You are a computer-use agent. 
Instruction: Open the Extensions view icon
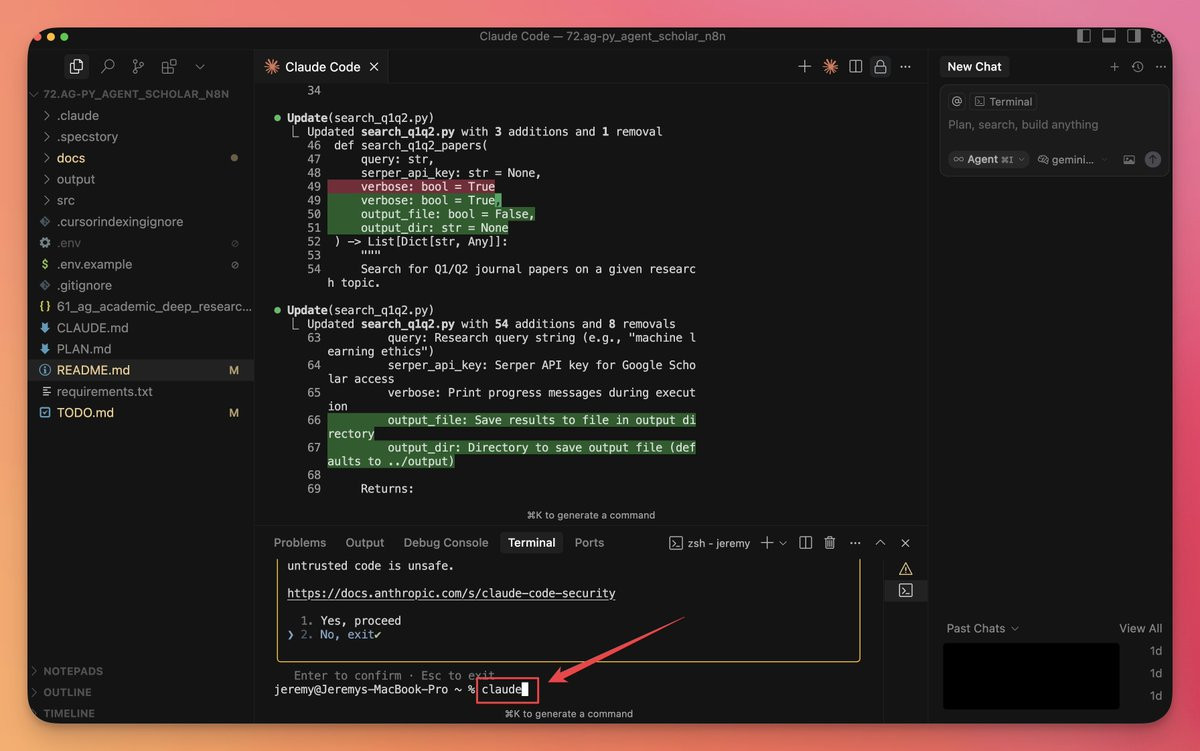(169, 66)
